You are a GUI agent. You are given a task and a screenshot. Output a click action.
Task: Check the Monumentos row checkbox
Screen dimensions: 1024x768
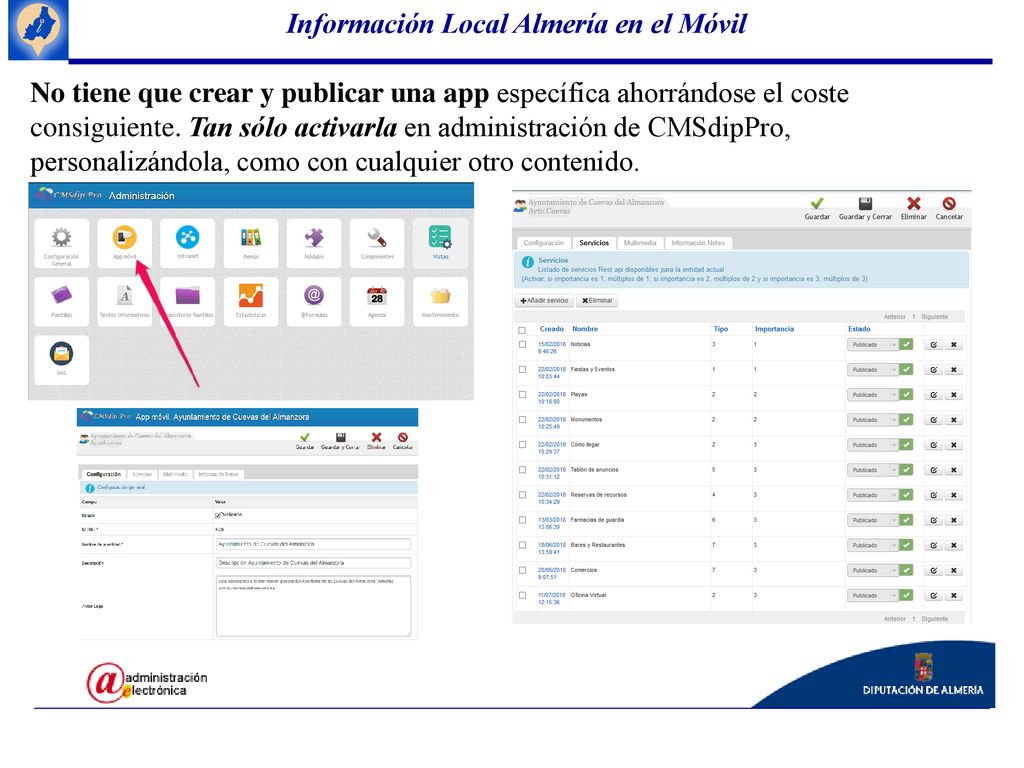click(x=522, y=419)
